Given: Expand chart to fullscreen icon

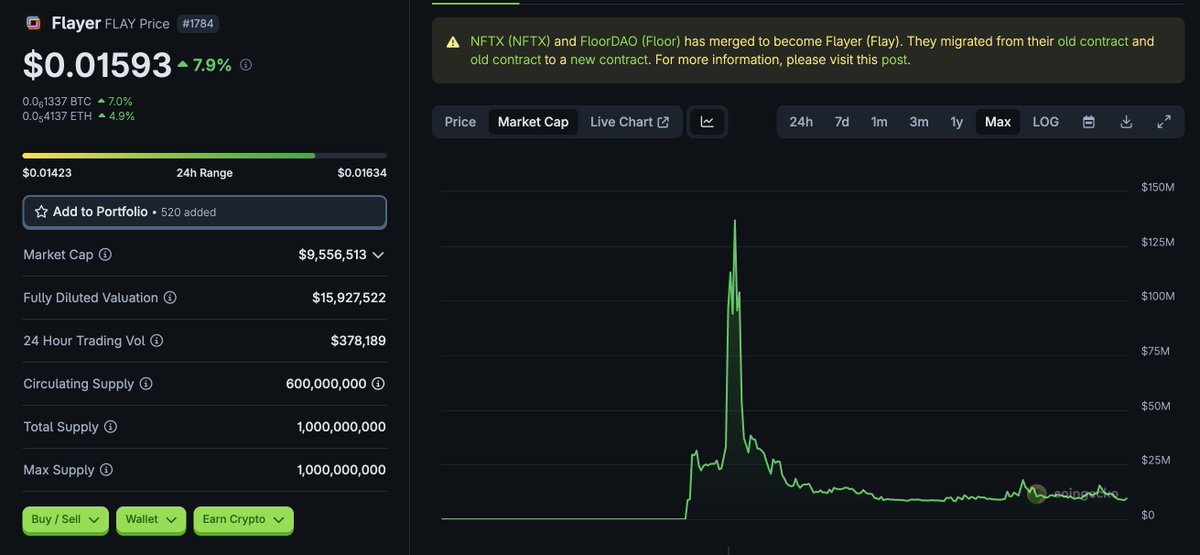Looking at the screenshot, I should (1164, 122).
